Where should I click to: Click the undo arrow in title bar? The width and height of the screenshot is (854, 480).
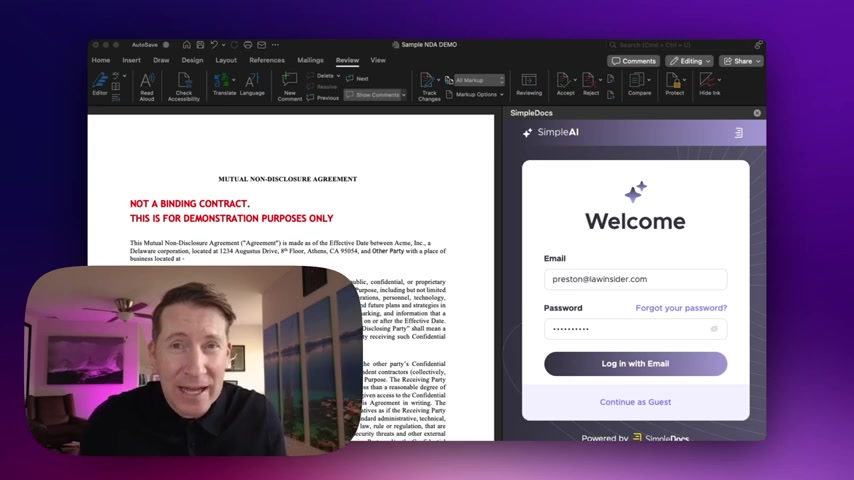(x=214, y=45)
